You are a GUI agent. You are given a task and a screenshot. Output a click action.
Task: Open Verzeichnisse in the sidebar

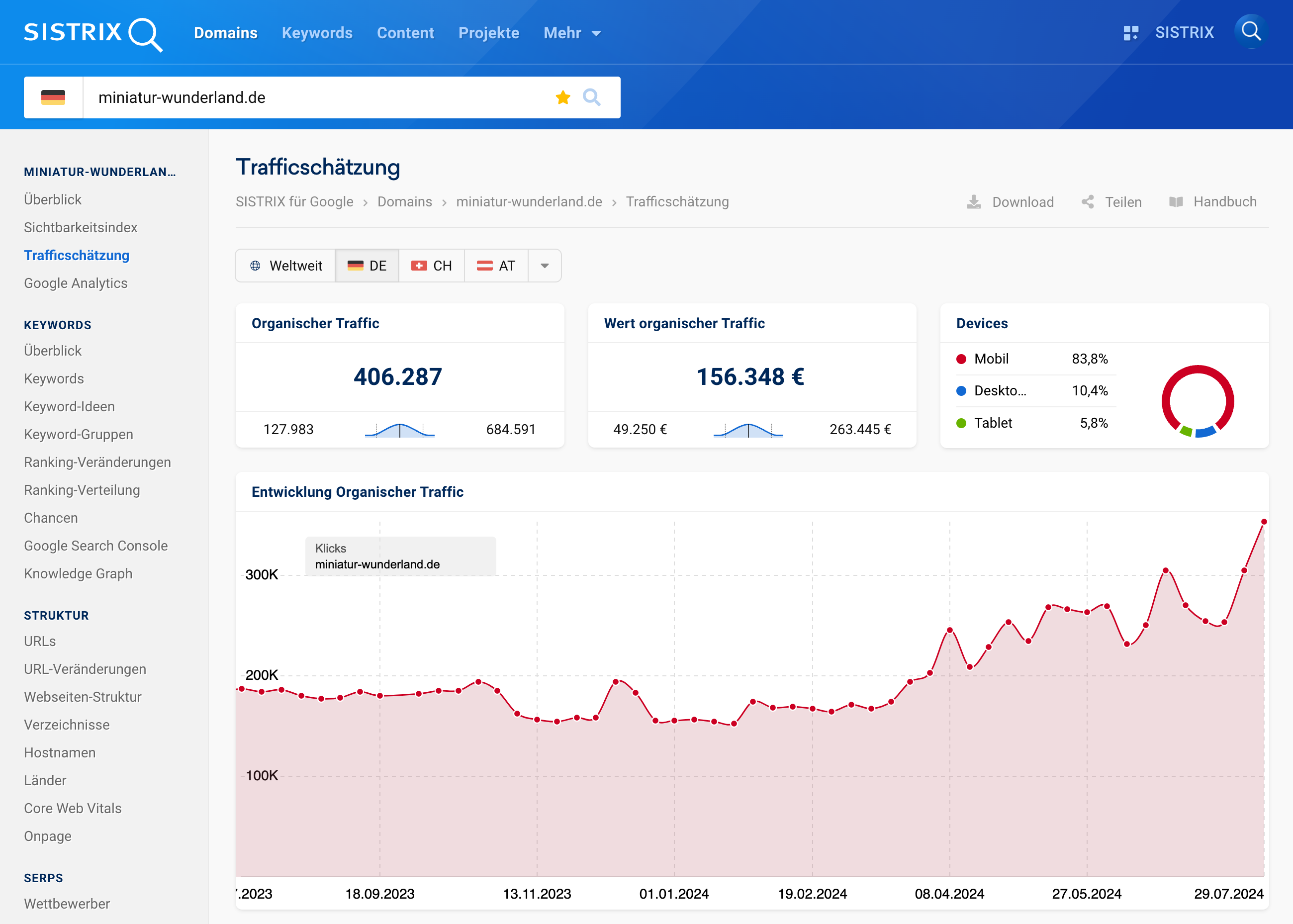click(x=67, y=726)
